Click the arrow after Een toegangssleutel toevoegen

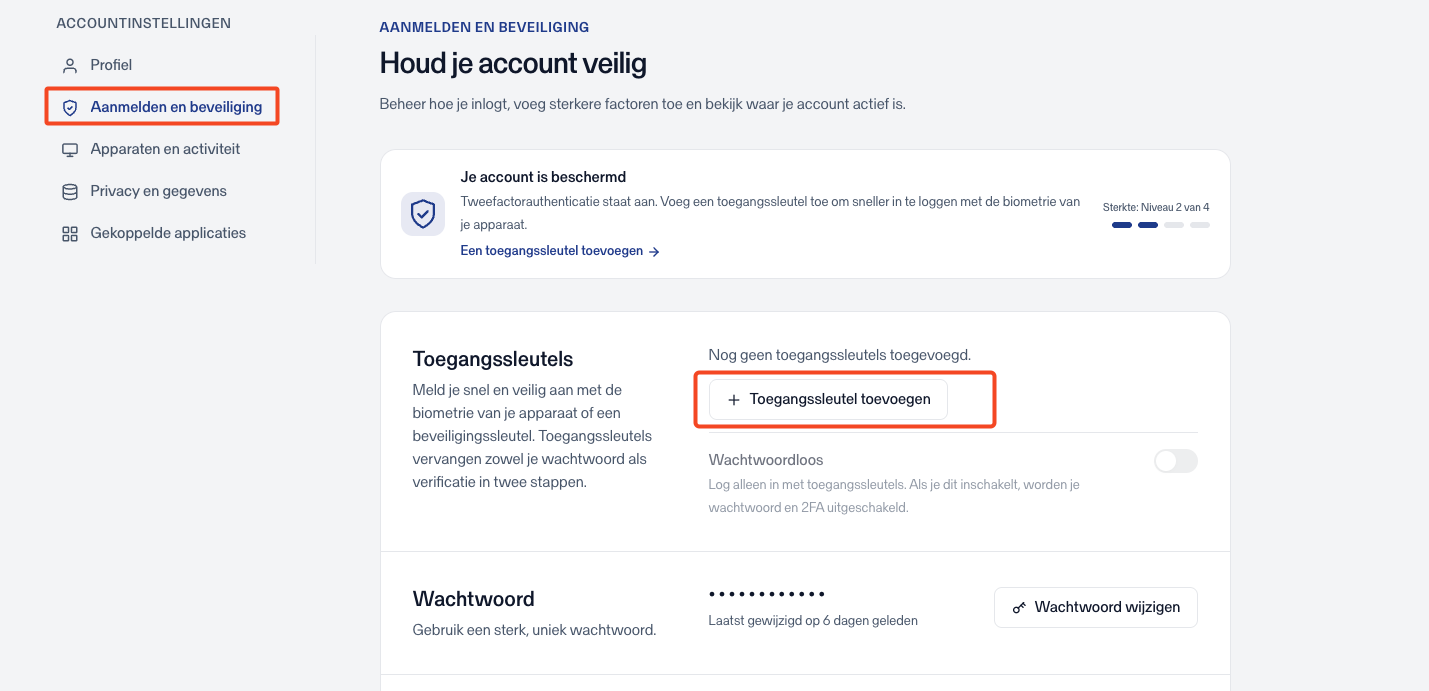tap(654, 252)
